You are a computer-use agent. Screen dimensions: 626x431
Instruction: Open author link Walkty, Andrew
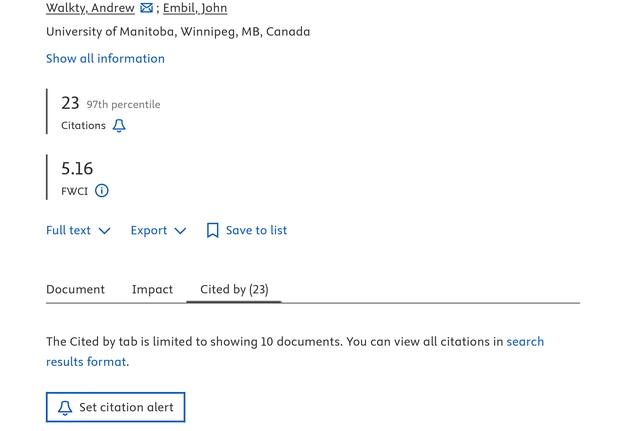pos(90,8)
